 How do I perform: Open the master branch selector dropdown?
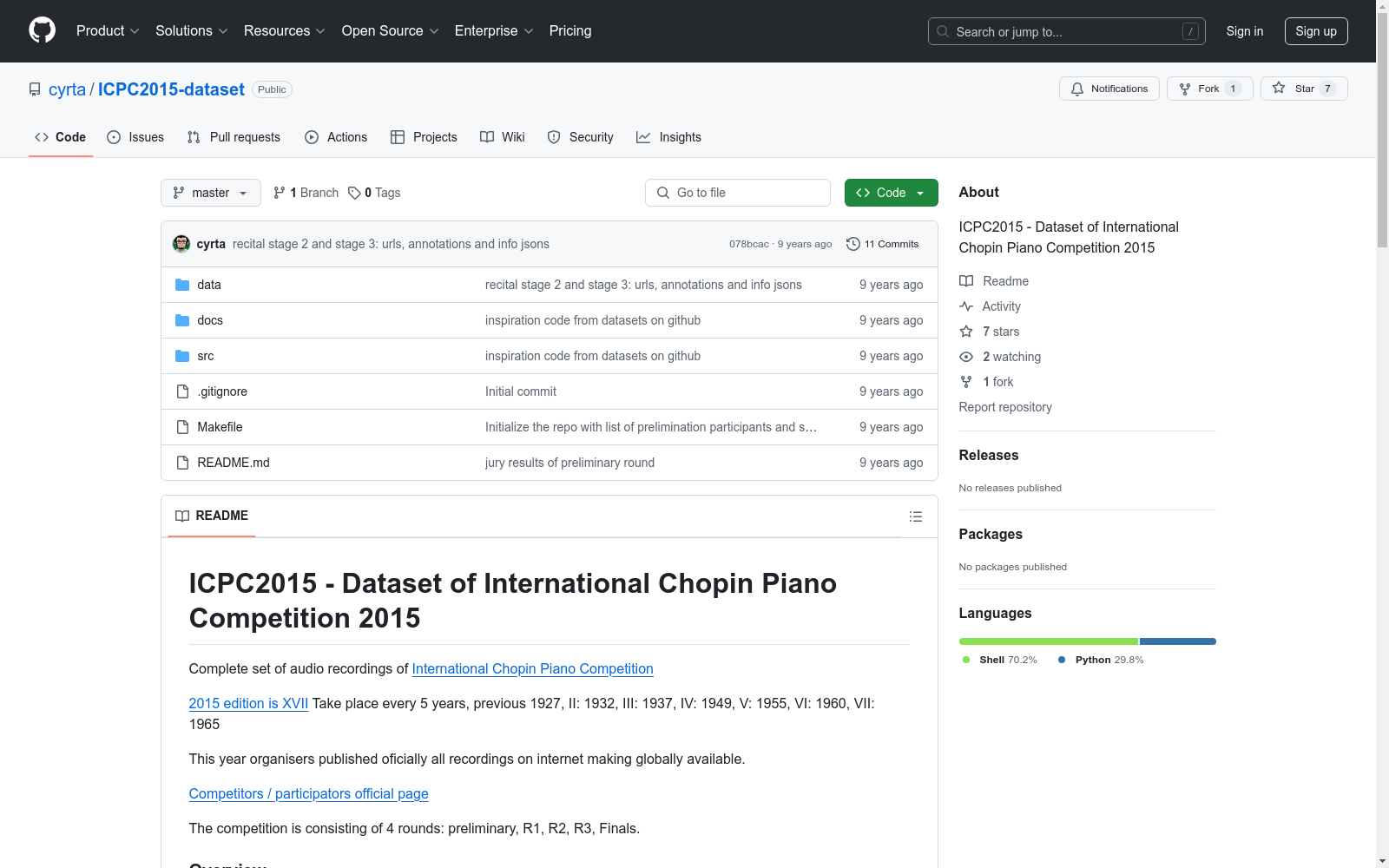(x=211, y=193)
